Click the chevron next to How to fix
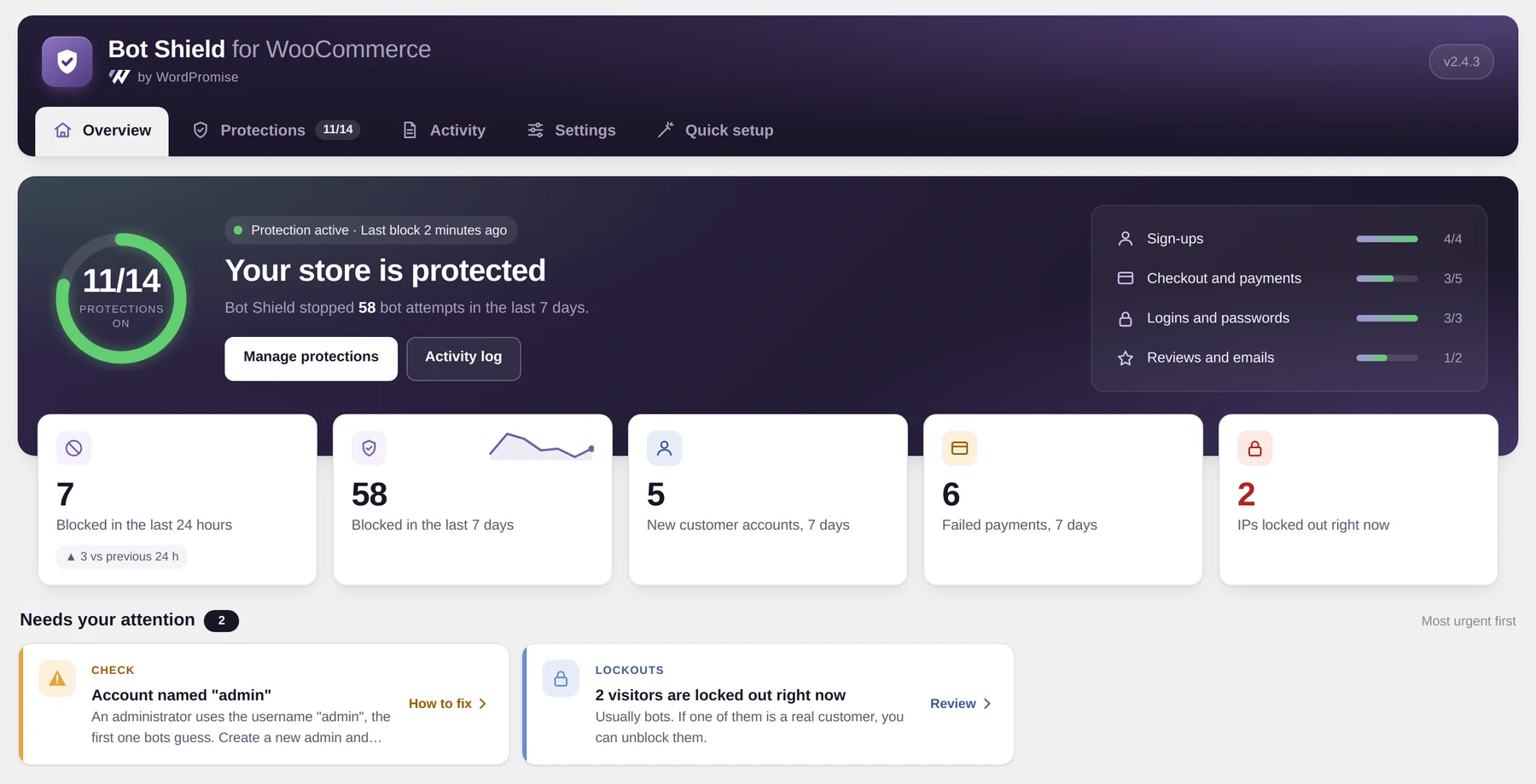Image resolution: width=1536 pixels, height=784 pixels. pyautogui.click(x=483, y=704)
